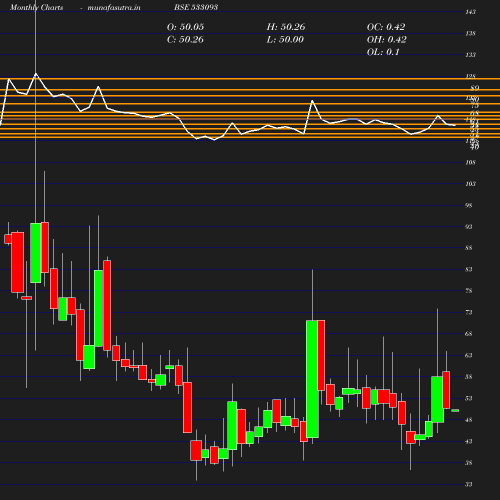Click the "OC: 0.42" reading
The height and width of the screenshot is (500, 500).
pyautogui.click(x=386, y=27)
